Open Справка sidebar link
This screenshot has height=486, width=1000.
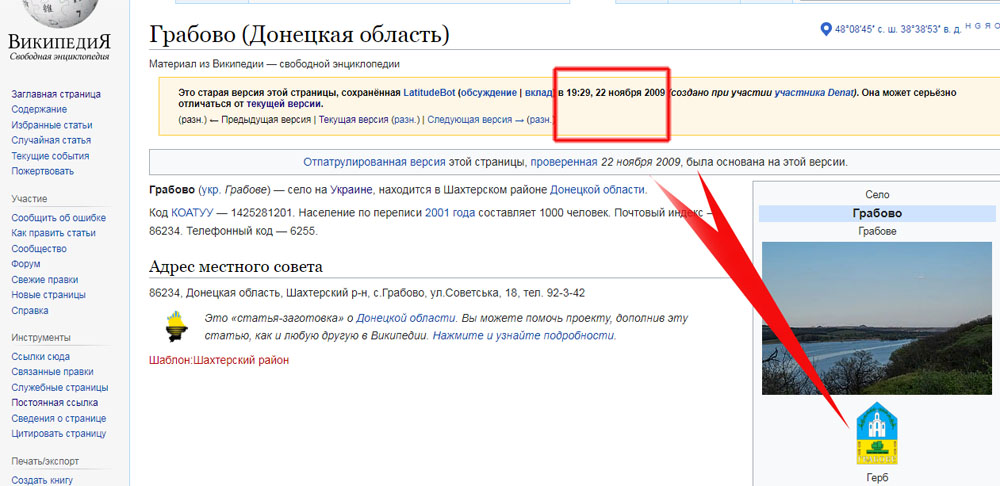(x=30, y=311)
